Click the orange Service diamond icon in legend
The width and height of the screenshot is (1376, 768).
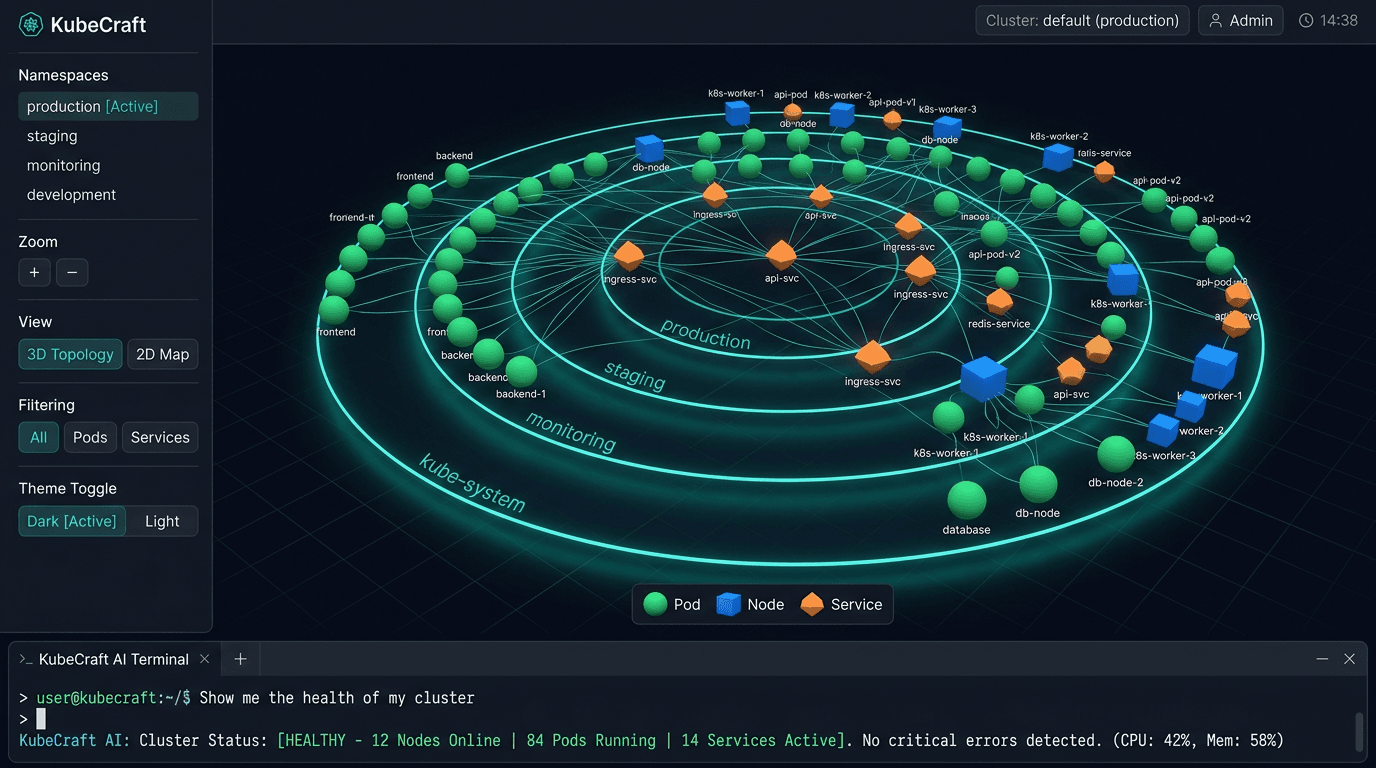(810, 604)
